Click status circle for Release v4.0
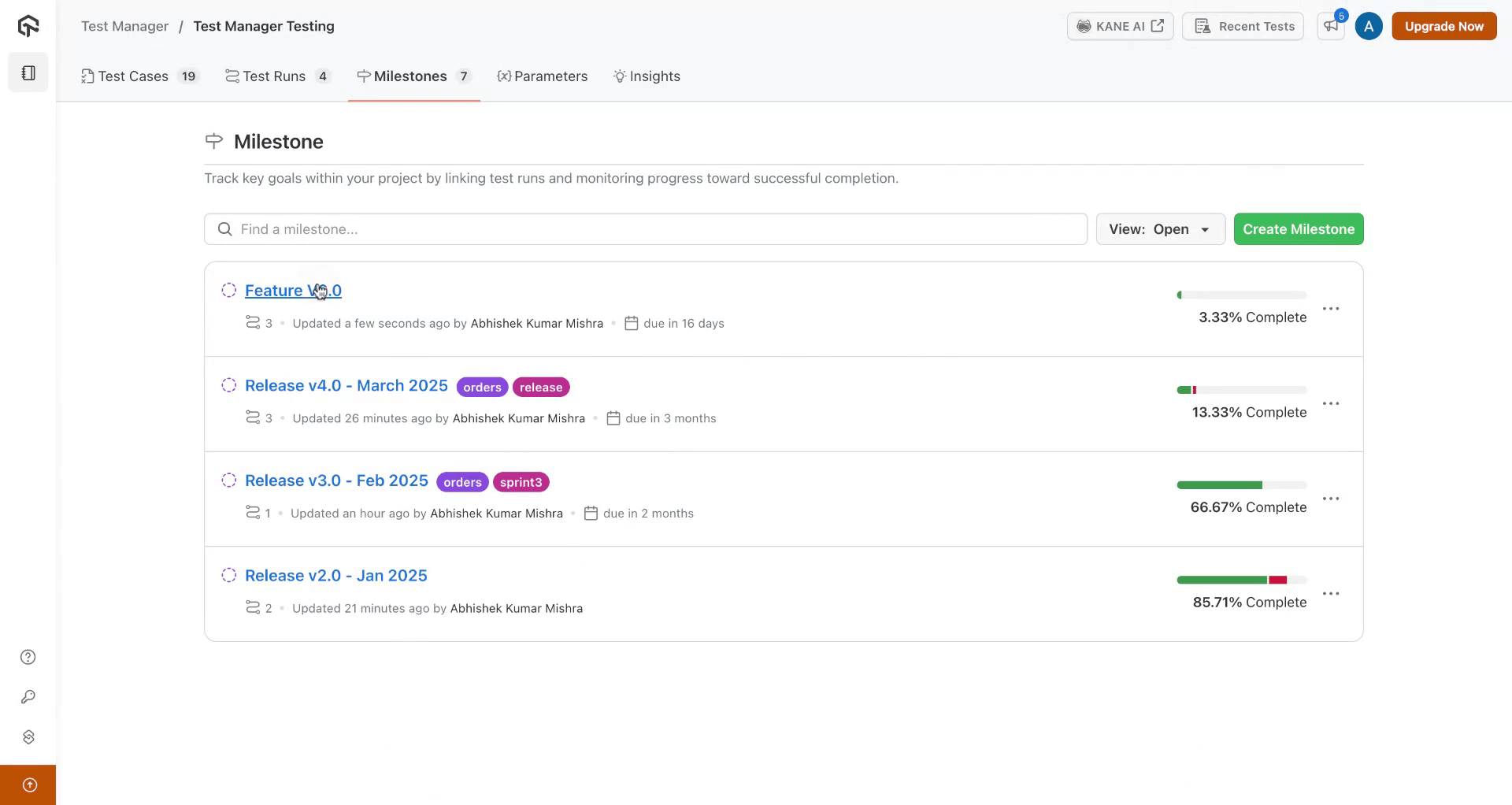 pyautogui.click(x=228, y=385)
